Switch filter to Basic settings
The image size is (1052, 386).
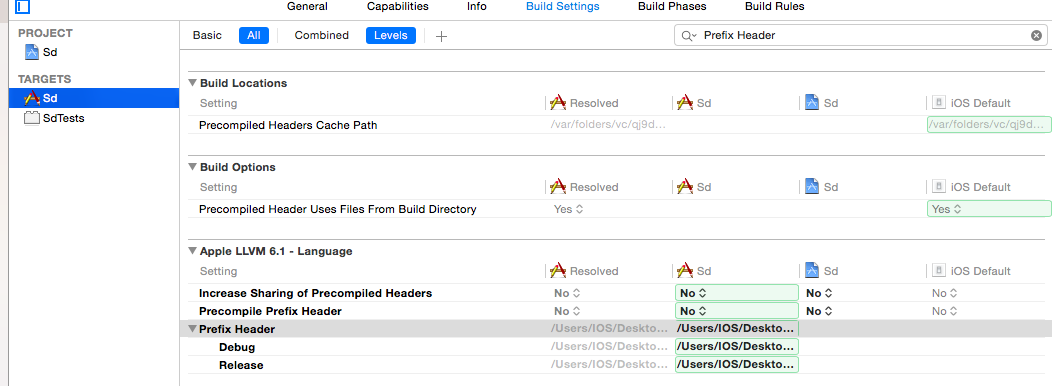coord(207,36)
